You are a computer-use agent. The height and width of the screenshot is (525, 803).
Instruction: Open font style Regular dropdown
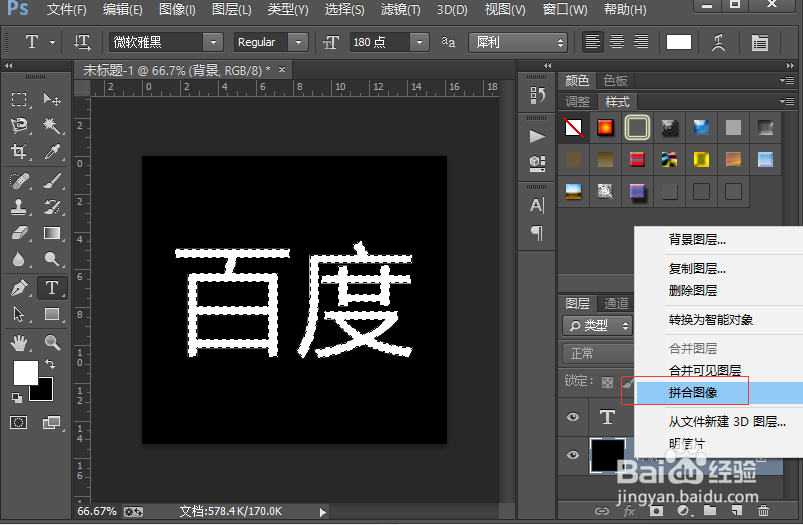[298, 42]
